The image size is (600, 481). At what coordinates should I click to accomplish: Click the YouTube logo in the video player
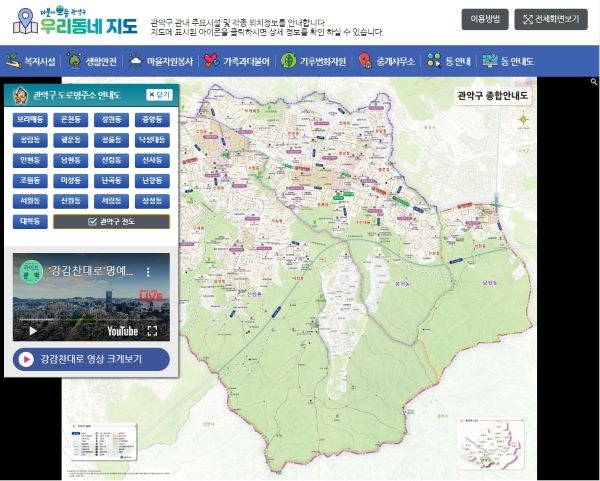(121, 331)
